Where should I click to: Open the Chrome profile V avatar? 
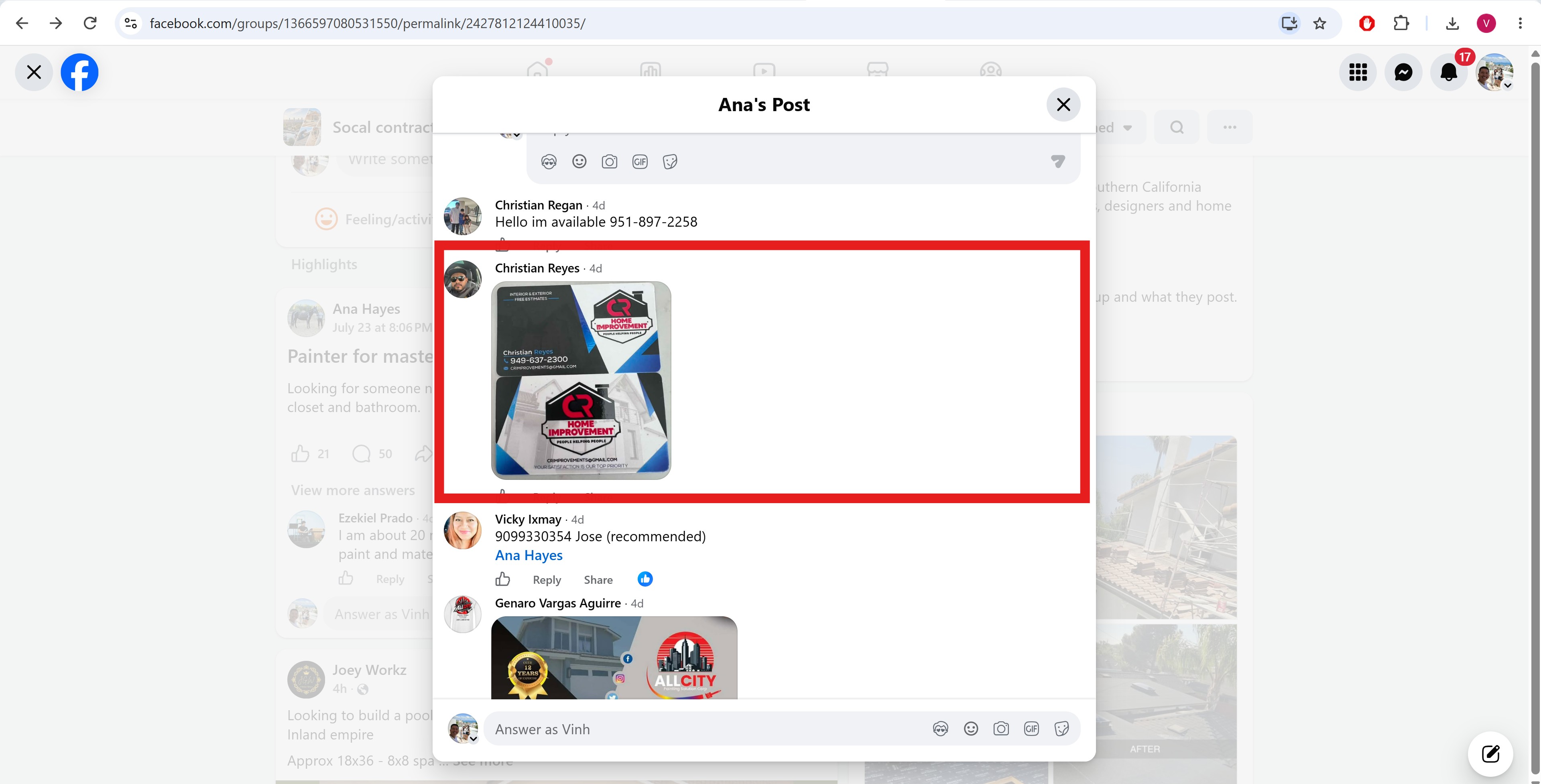tap(1486, 23)
